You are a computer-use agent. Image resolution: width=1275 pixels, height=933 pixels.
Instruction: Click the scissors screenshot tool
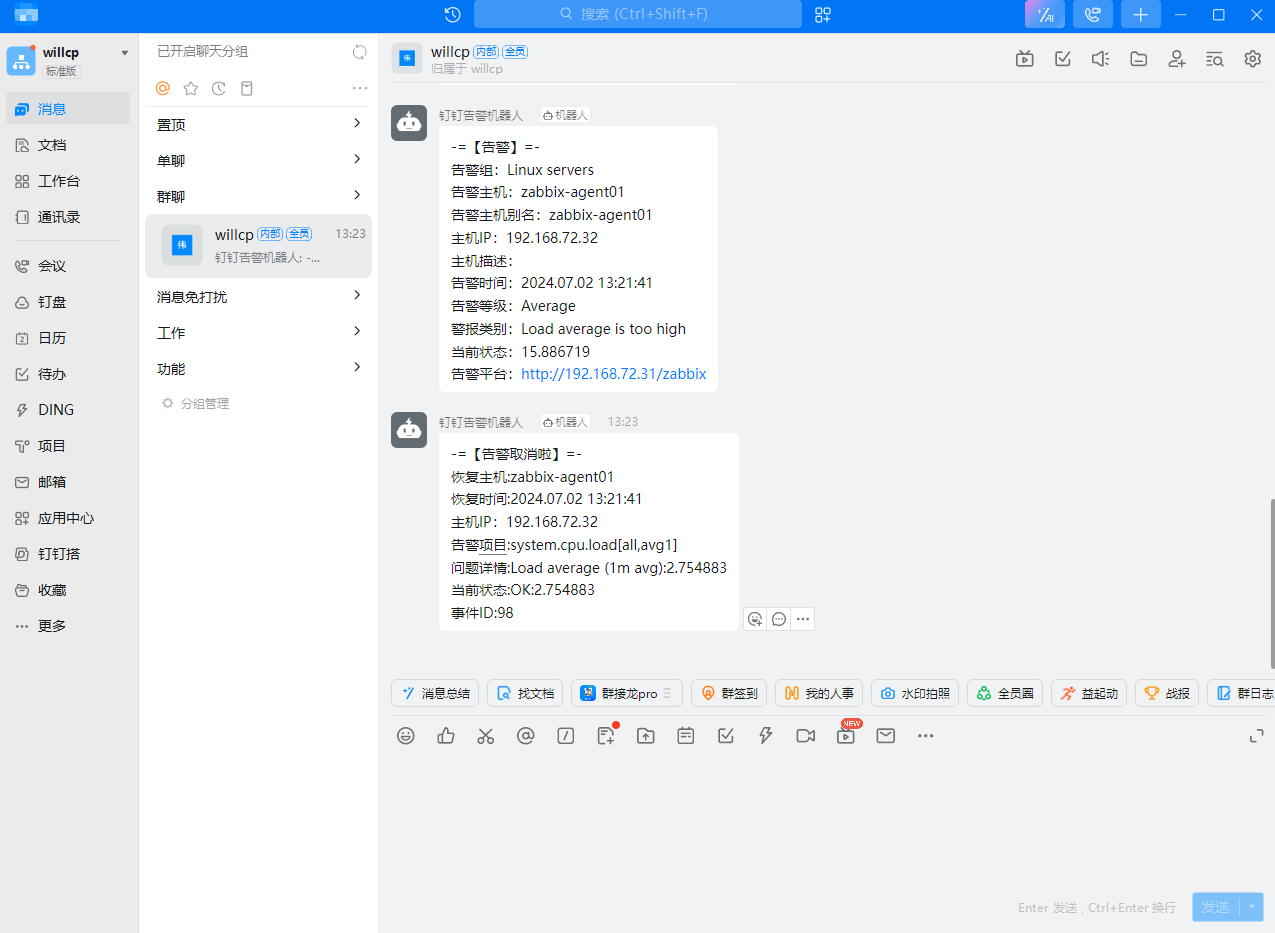click(486, 736)
